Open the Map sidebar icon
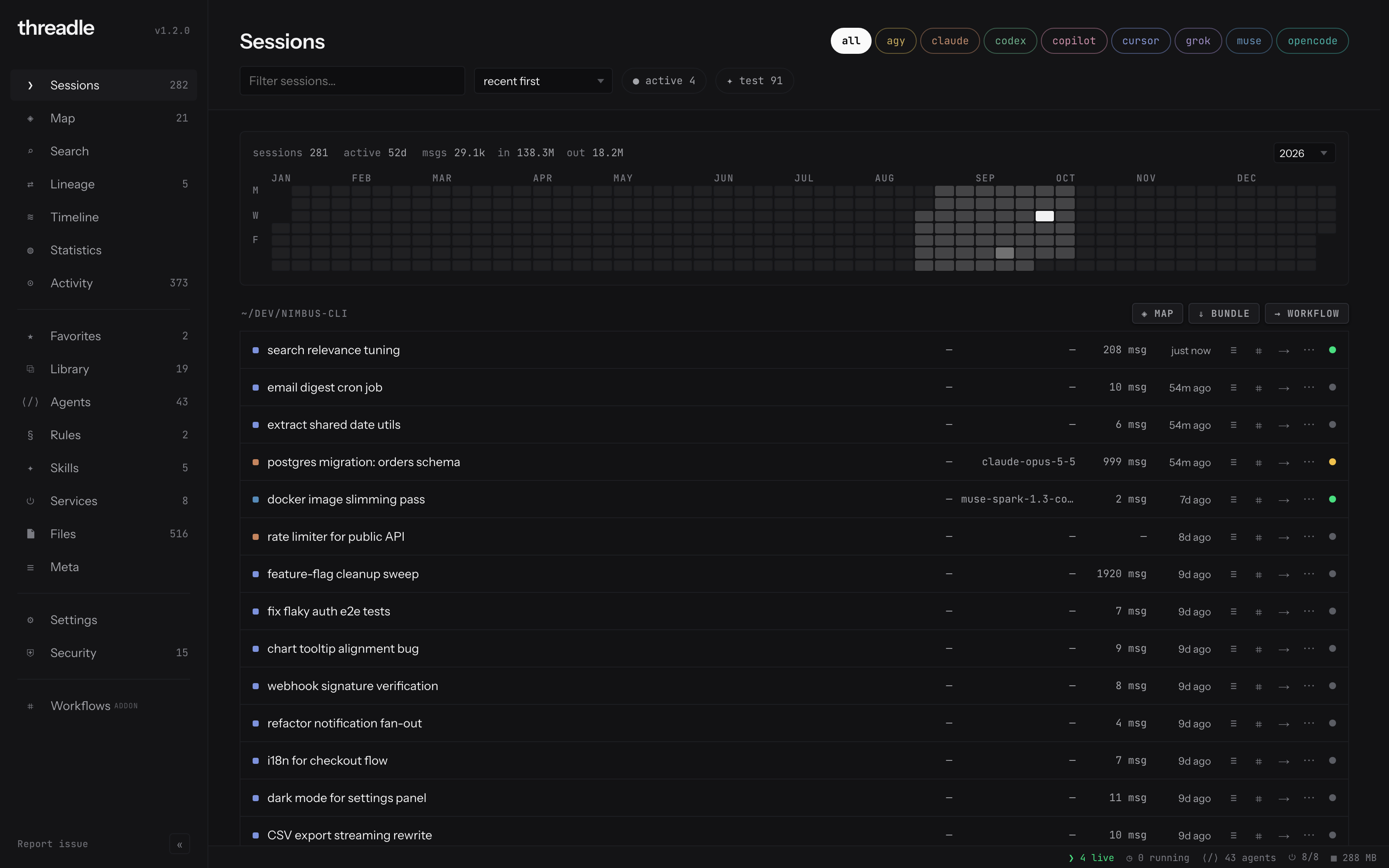The height and width of the screenshot is (868, 1389). (x=30, y=118)
